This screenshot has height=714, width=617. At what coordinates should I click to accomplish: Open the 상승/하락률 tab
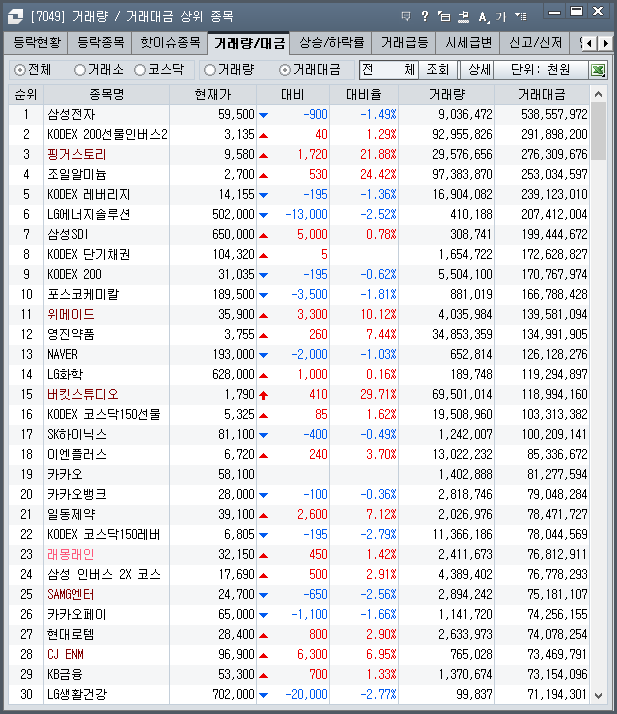(x=331, y=43)
